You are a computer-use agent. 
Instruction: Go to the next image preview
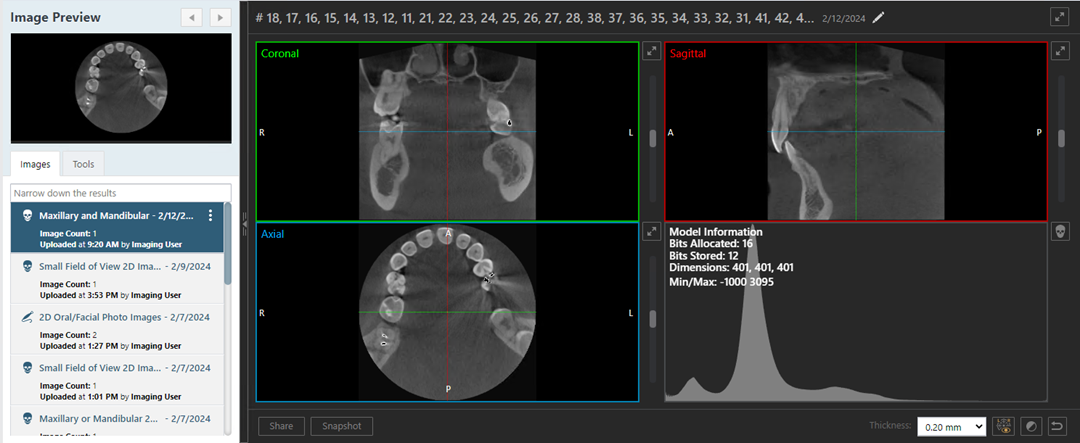219,17
